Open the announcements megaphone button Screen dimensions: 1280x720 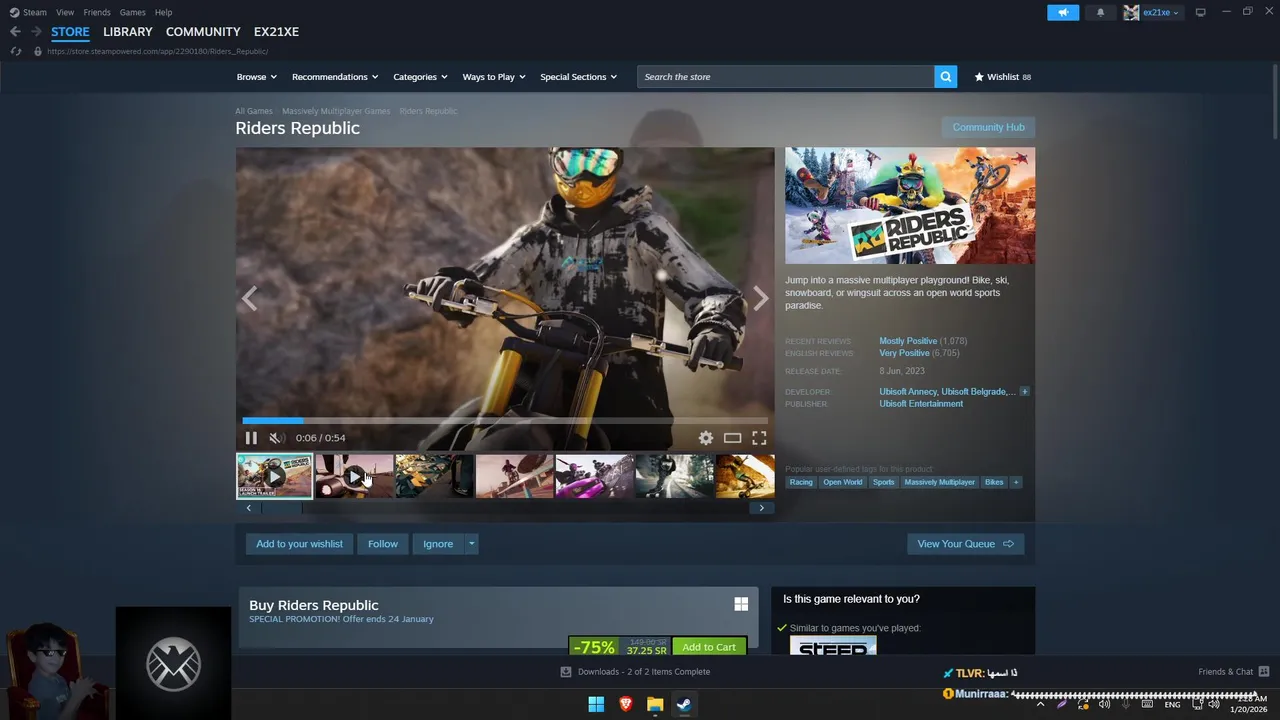click(1063, 12)
